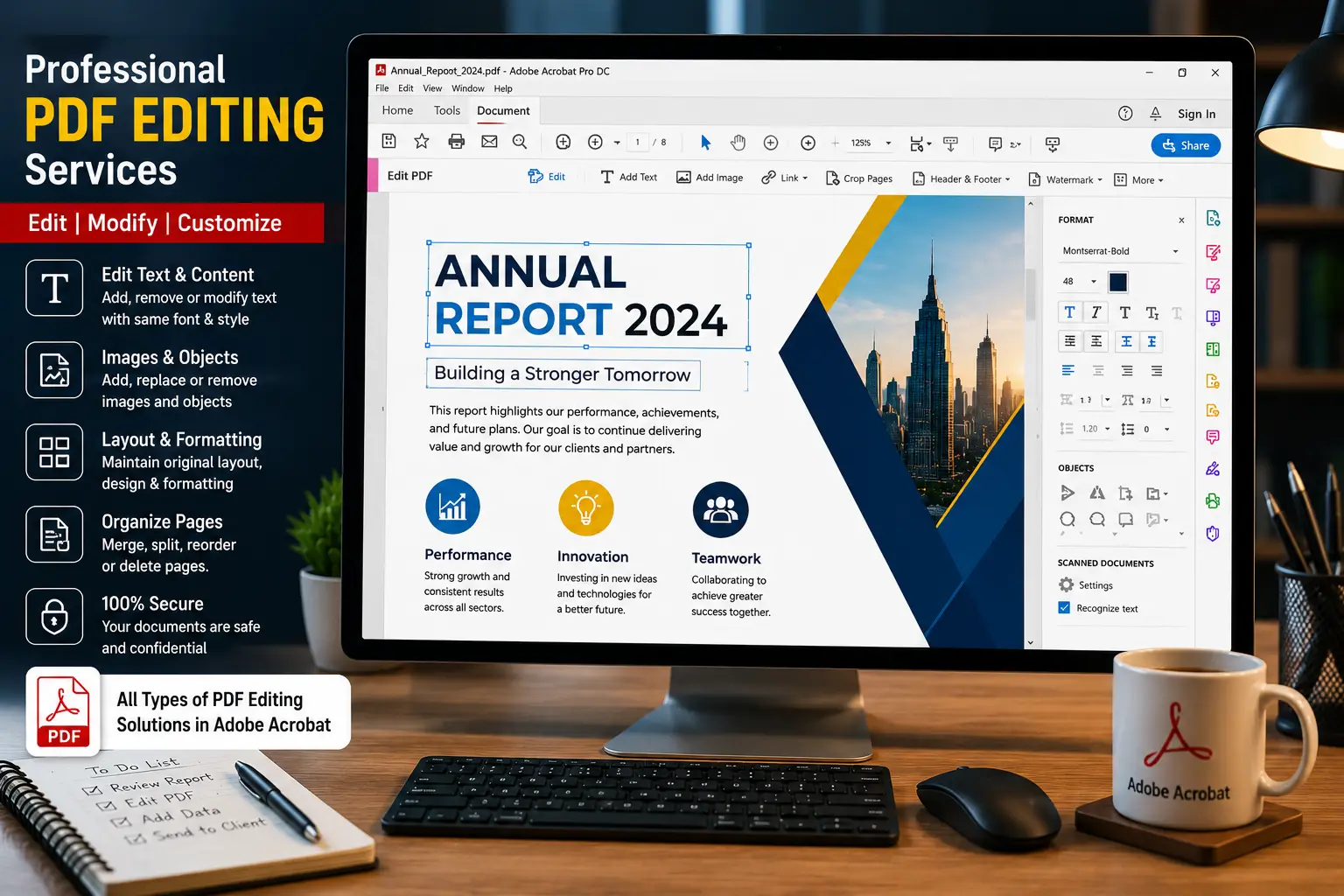Toggle bold text style in Format panel
This screenshot has width=1344, height=896.
1069,312
